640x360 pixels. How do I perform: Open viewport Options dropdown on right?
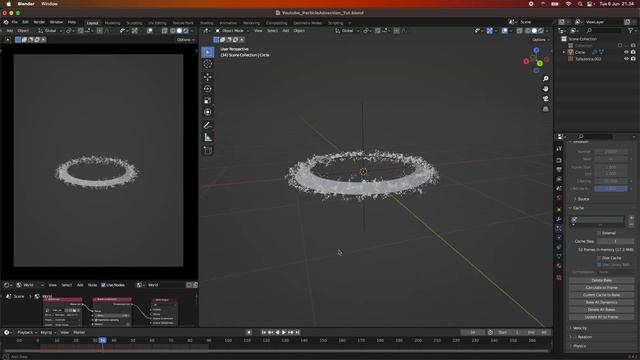point(541,40)
